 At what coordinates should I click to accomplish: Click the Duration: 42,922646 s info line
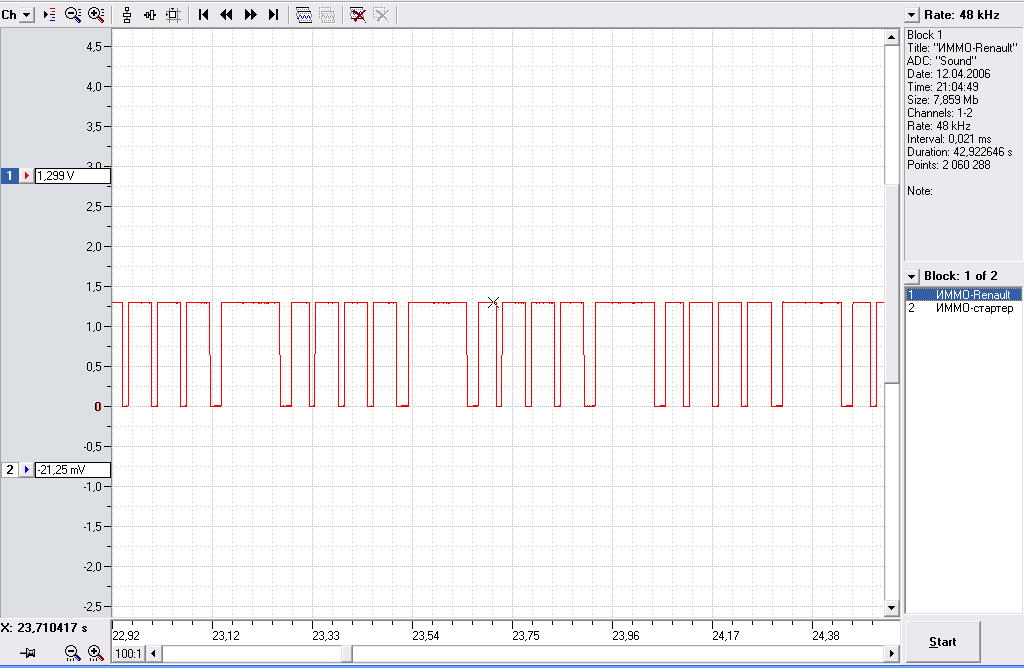coord(959,152)
